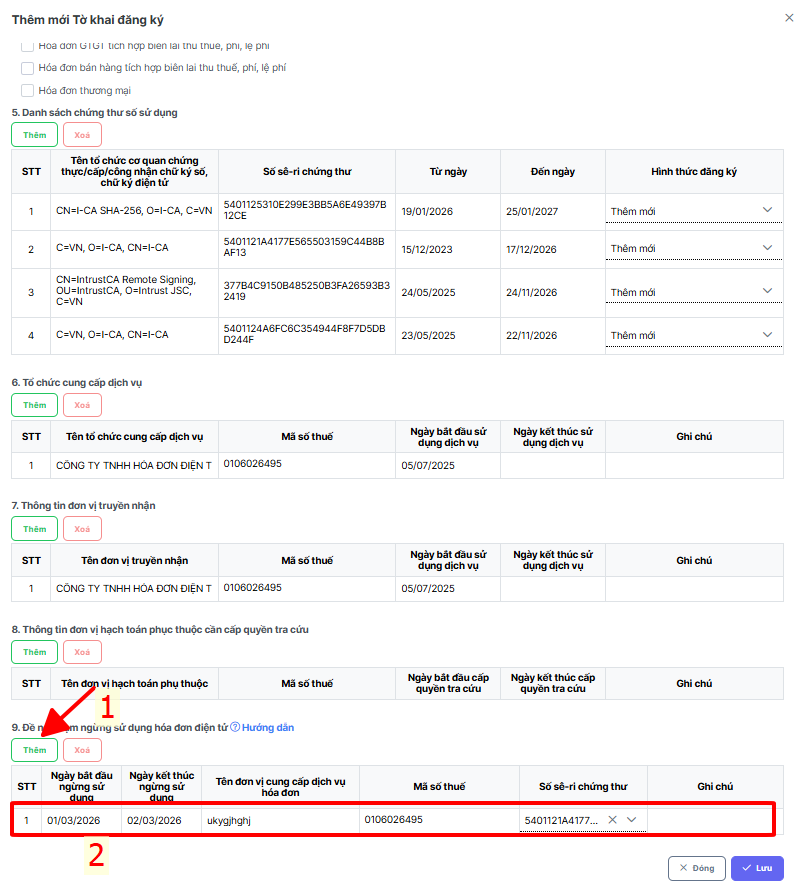Tick Hóa đơn GTGT tích hợp biên lai checkbox
This screenshot has height=892, width=798.
click(28, 46)
